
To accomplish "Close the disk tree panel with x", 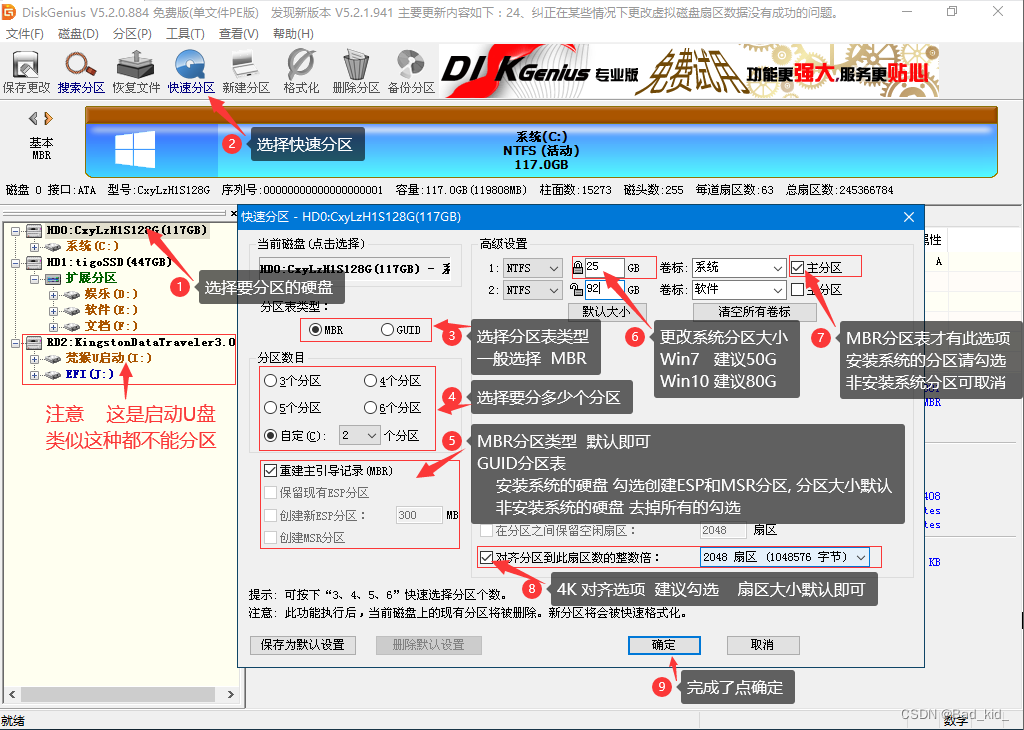I will [x=234, y=214].
